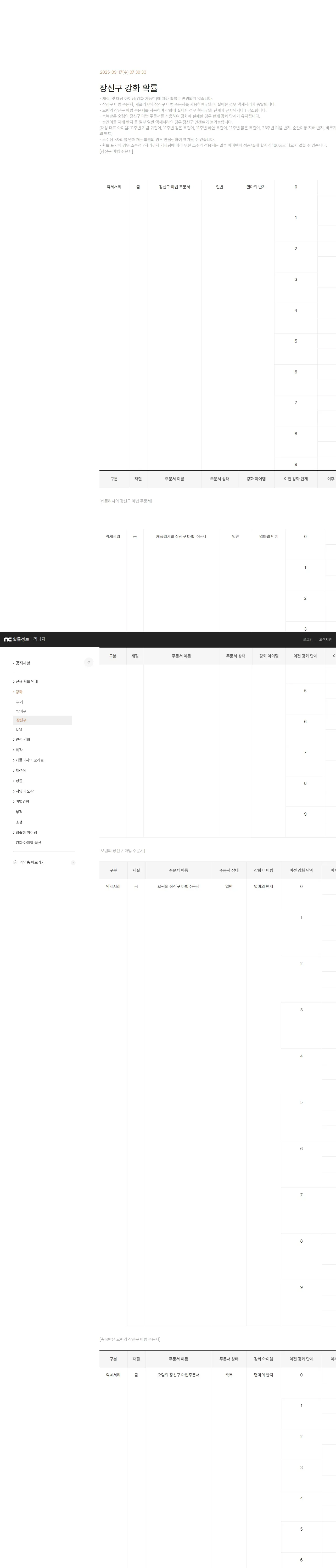
Task: Open the 리니지 header link
Action: (39, 639)
